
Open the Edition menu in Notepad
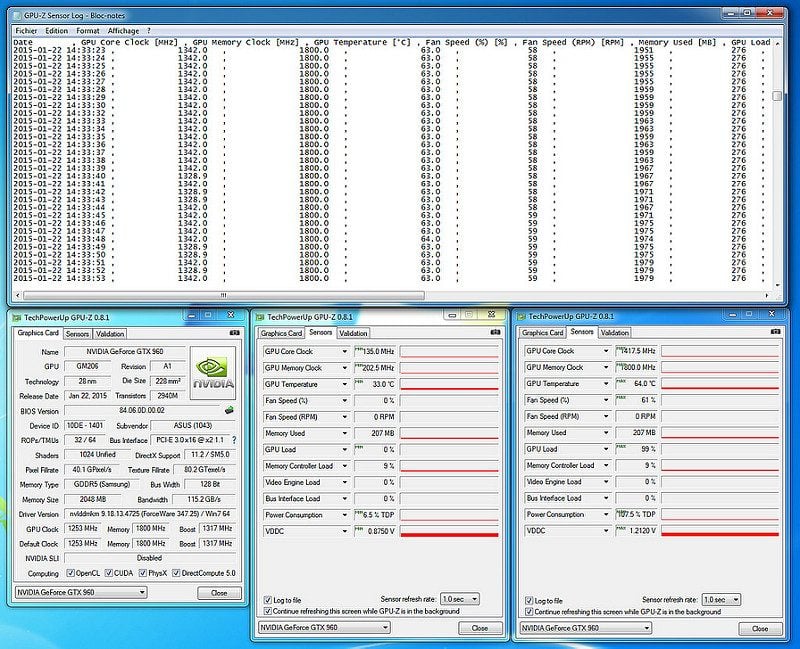coord(57,31)
